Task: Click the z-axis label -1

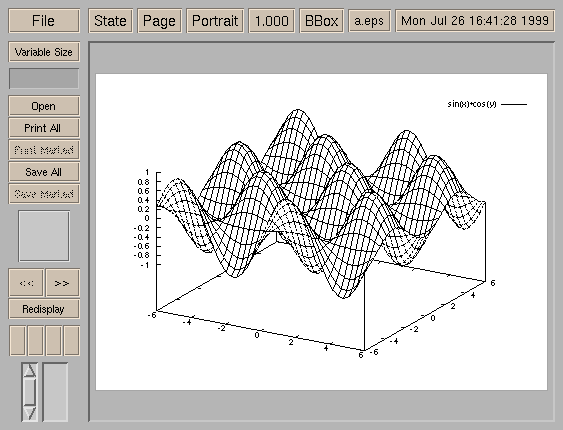Action: pyautogui.click(x=145, y=265)
